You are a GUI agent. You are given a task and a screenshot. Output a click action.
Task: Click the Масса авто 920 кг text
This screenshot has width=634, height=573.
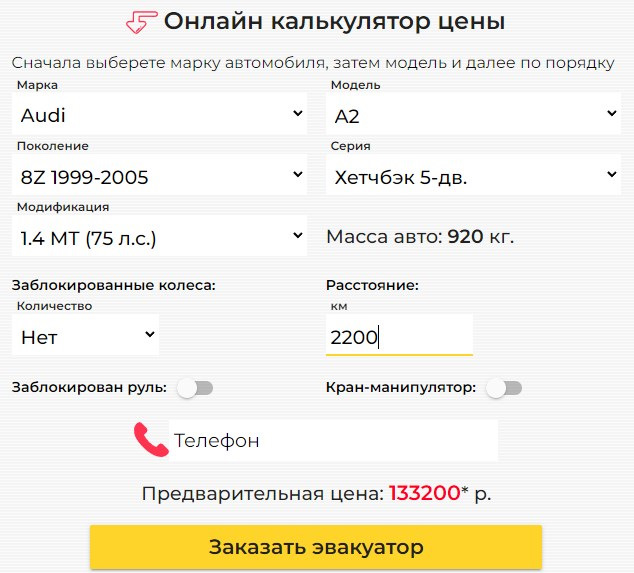pos(420,238)
